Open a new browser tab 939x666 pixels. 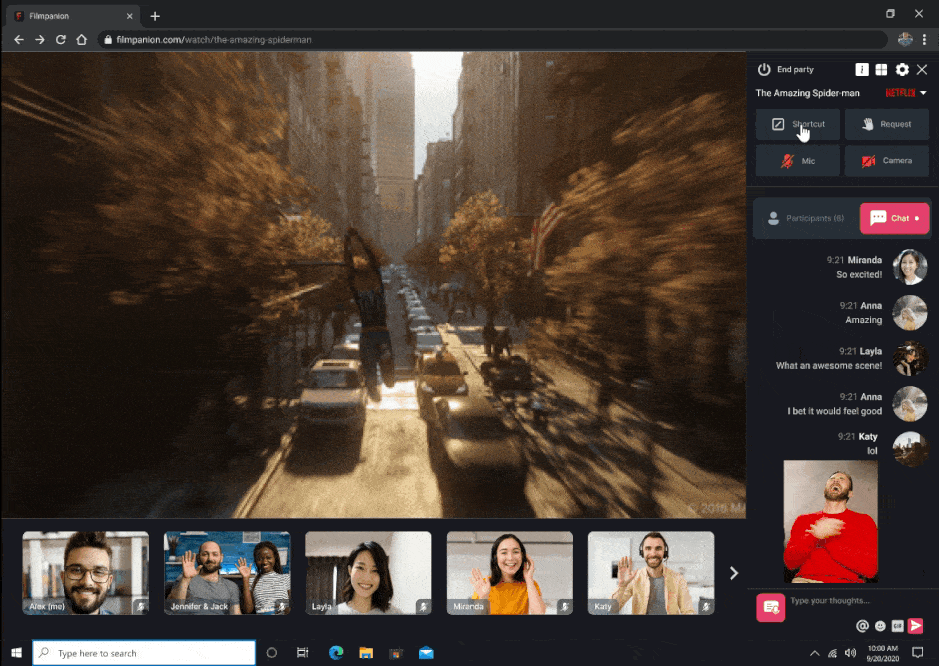(x=155, y=16)
